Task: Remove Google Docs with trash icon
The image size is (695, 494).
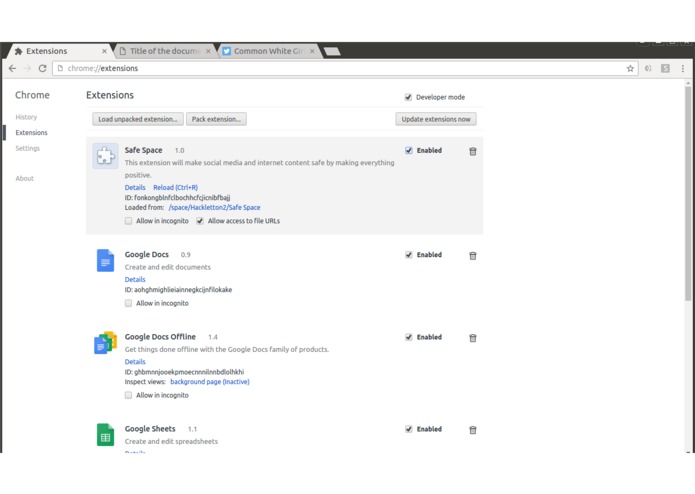Action: [472, 256]
